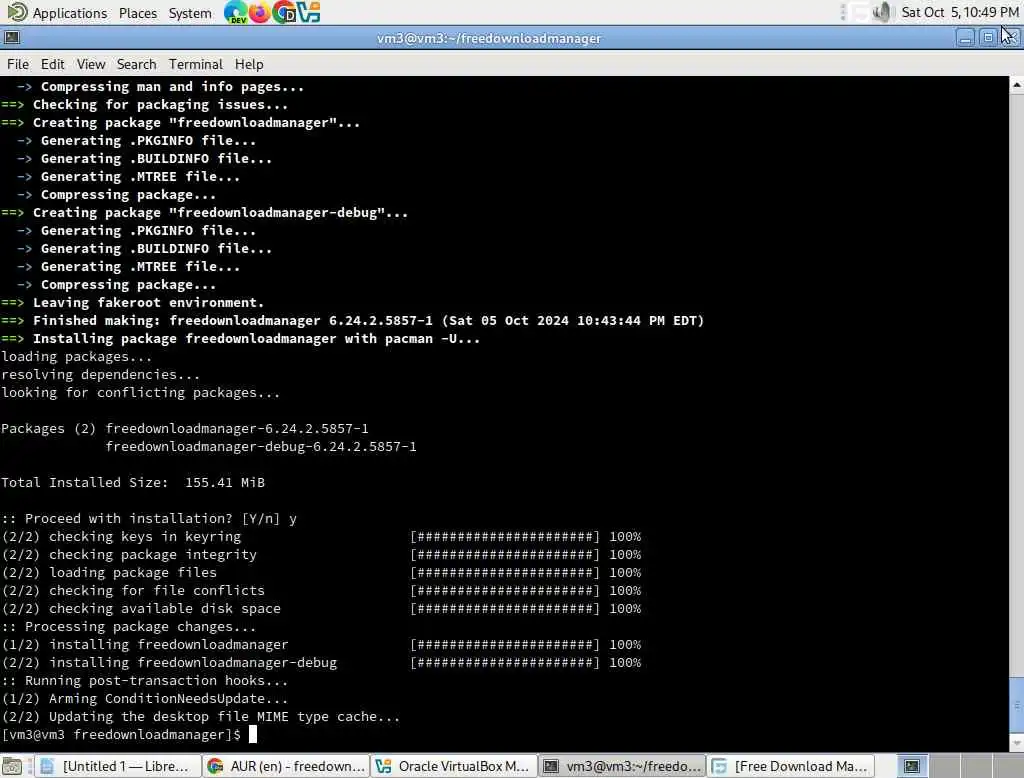Click 'Finished making: freedownloadmanager 6.24.2.5857-1' line
Viewport: 1024px width, 778px height.
353,321
